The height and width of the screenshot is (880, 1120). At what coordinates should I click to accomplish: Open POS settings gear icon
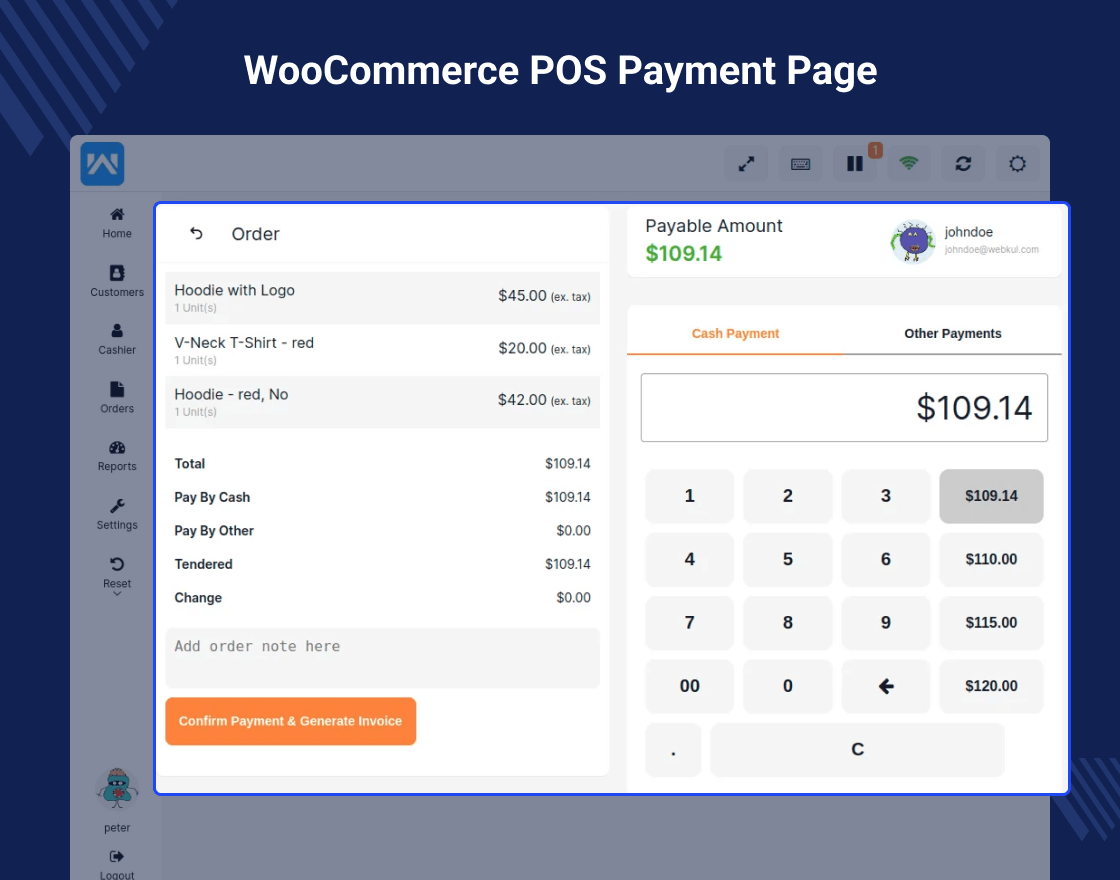1017,163
